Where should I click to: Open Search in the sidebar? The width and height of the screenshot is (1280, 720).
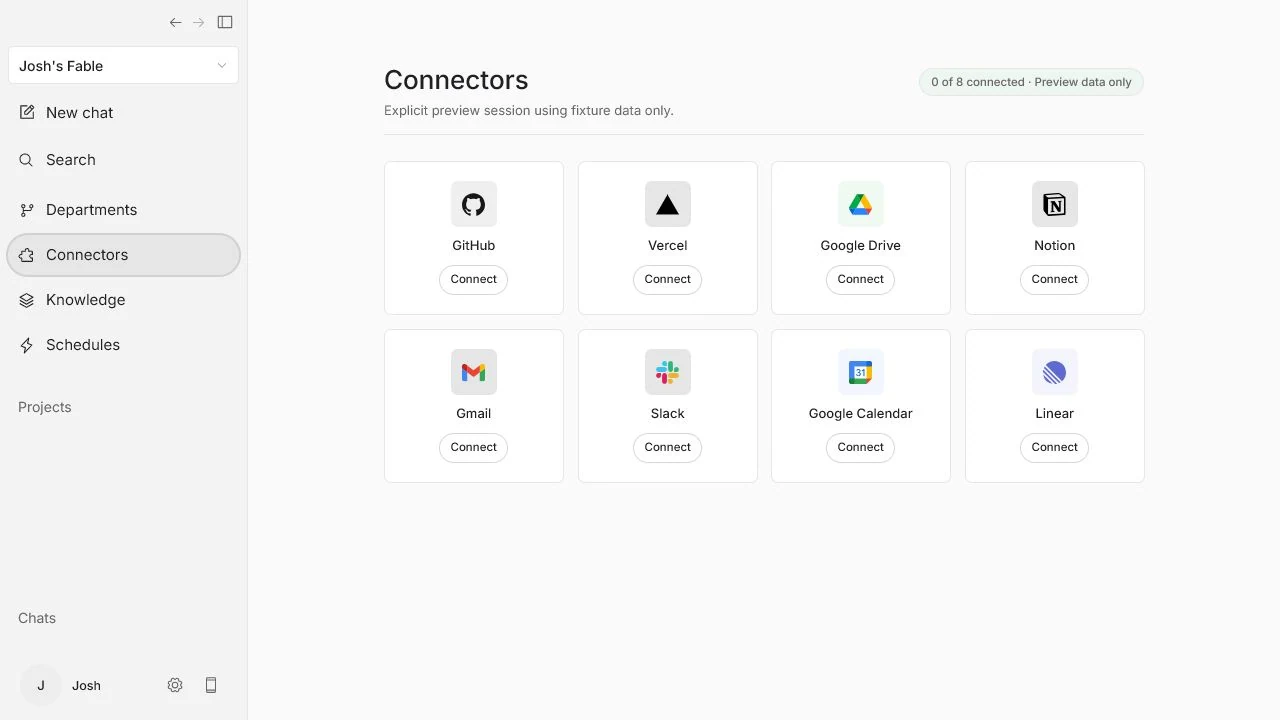pos(123,159)
